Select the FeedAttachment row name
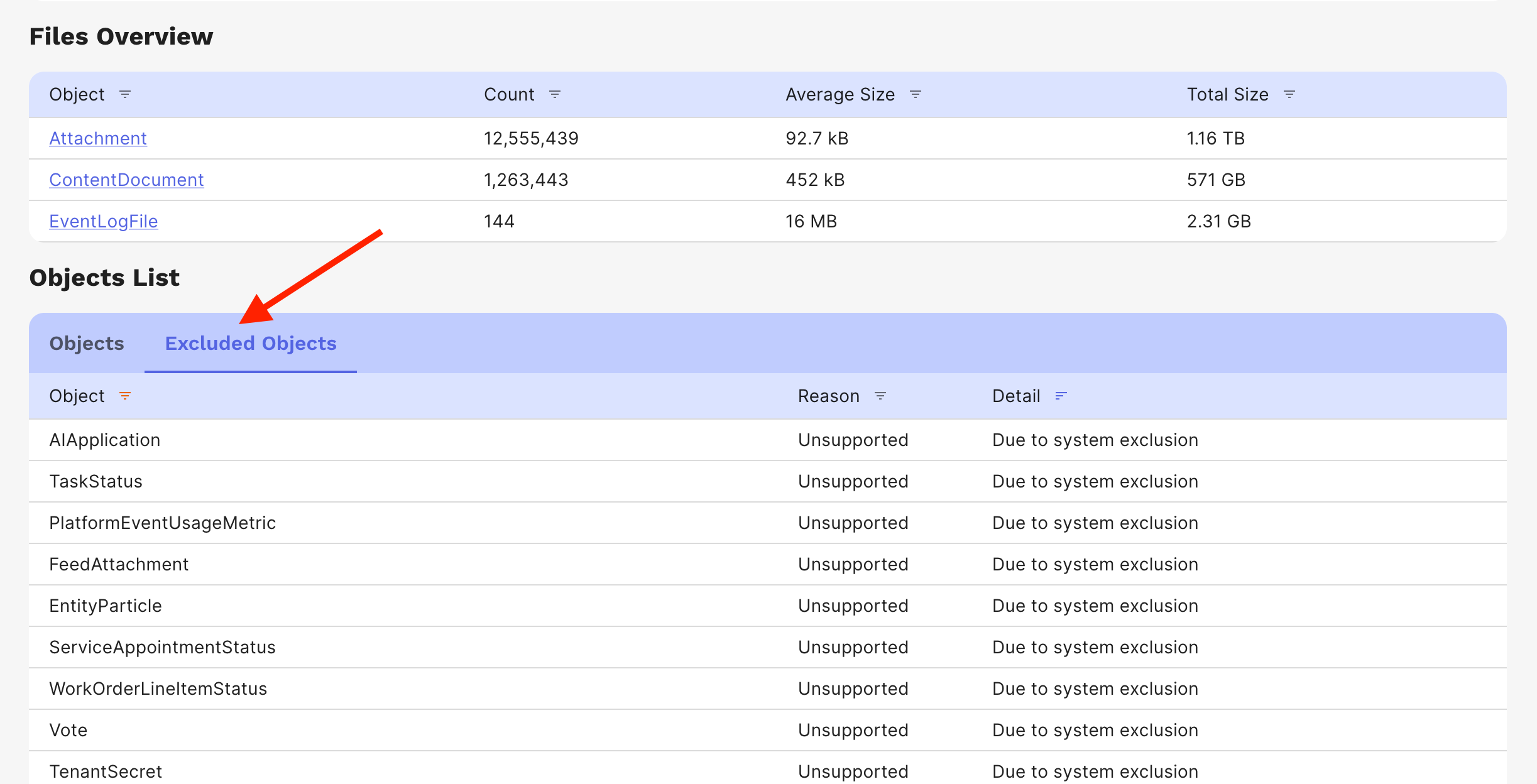Viewport: 1537px width, 784px height. tap(119, 564)
